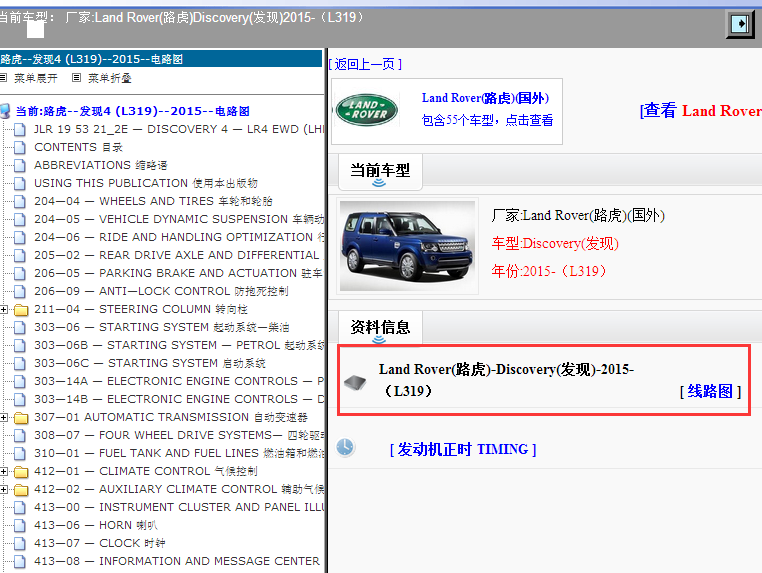Click the page icon for 413-07 CLOCK
The height and width of the screenshot is (573, 762).
(x=20, y=543)
